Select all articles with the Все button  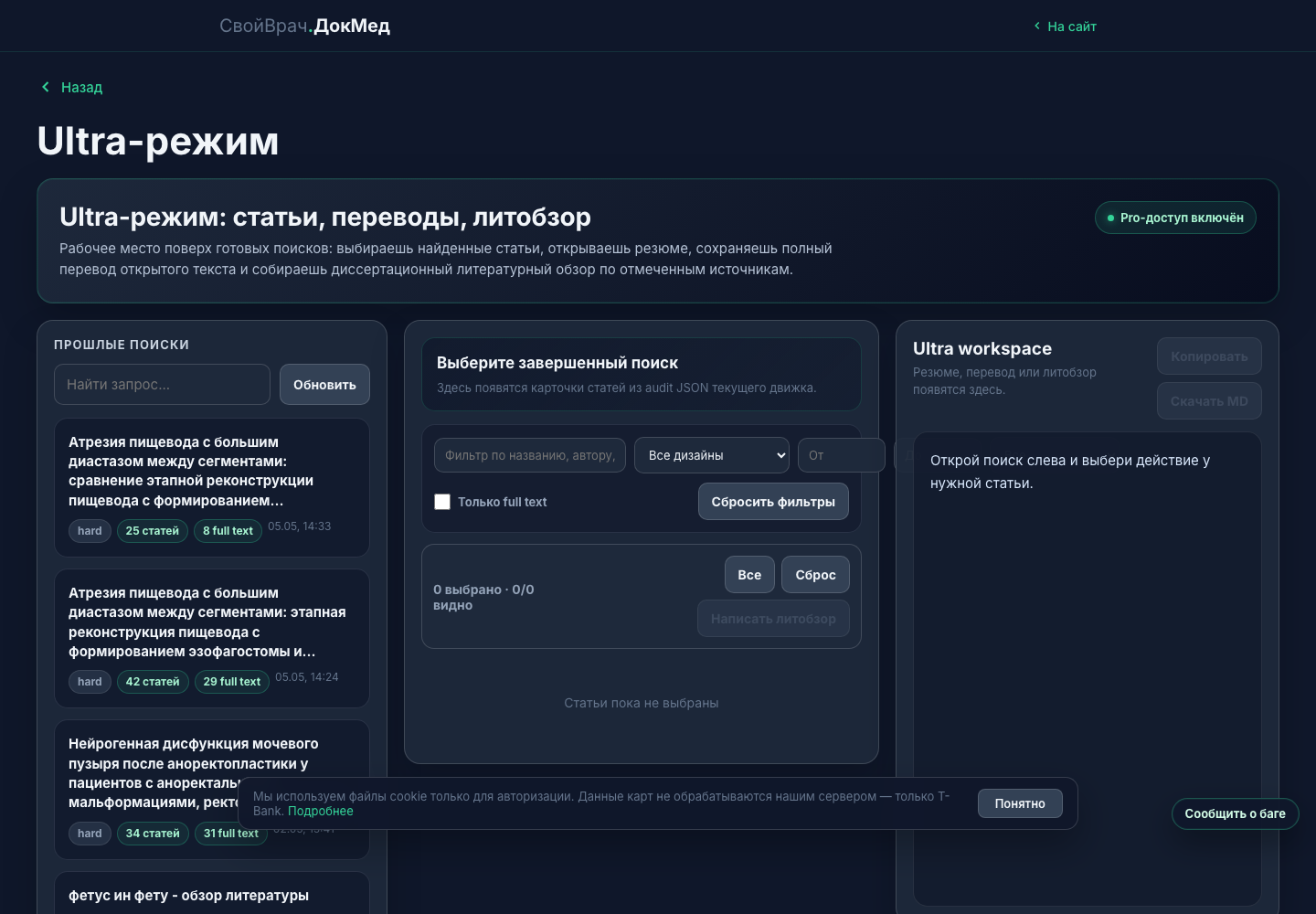pyautogui.click(x=749, y=575)
